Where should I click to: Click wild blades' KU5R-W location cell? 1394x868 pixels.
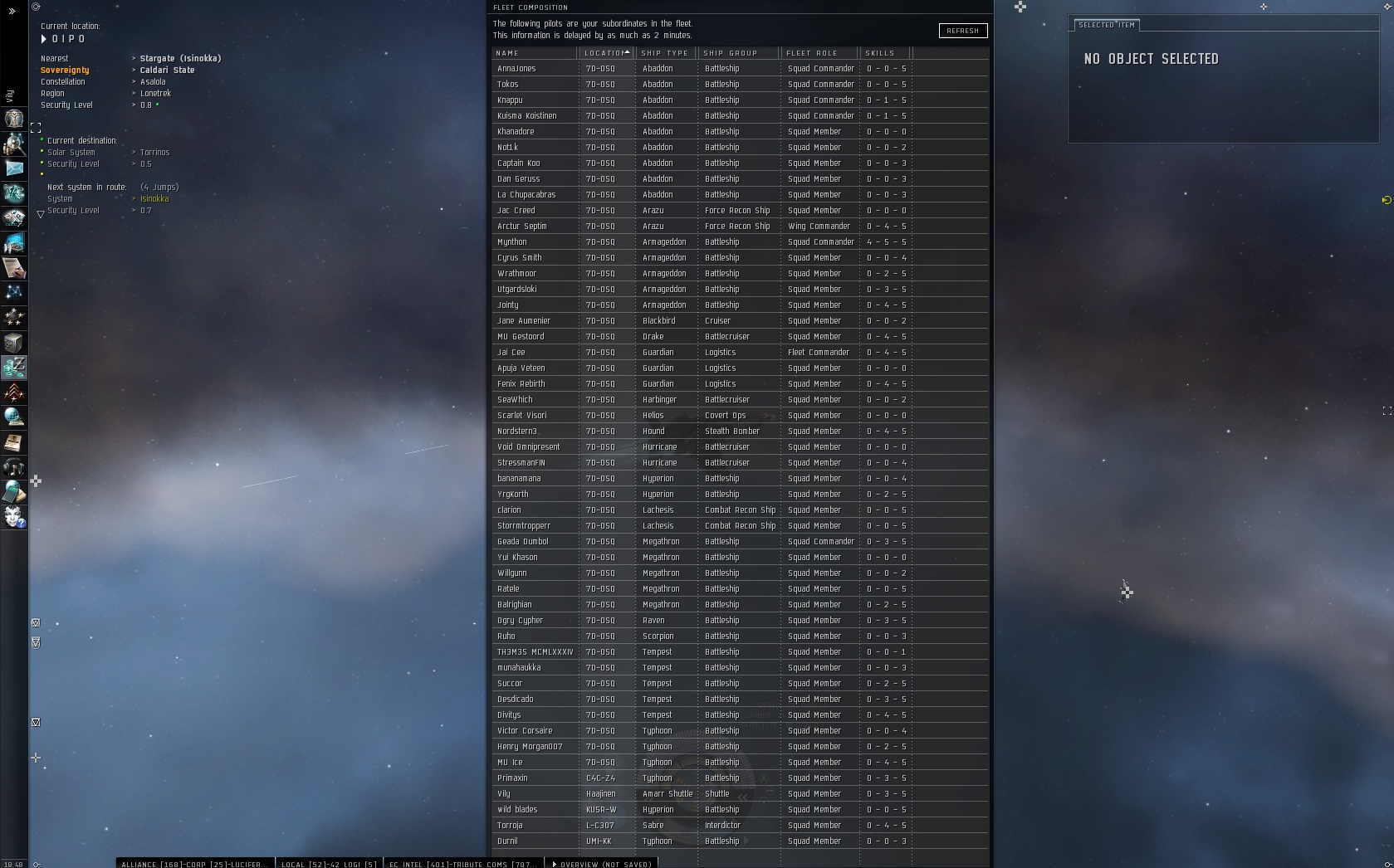click(608, 810)
